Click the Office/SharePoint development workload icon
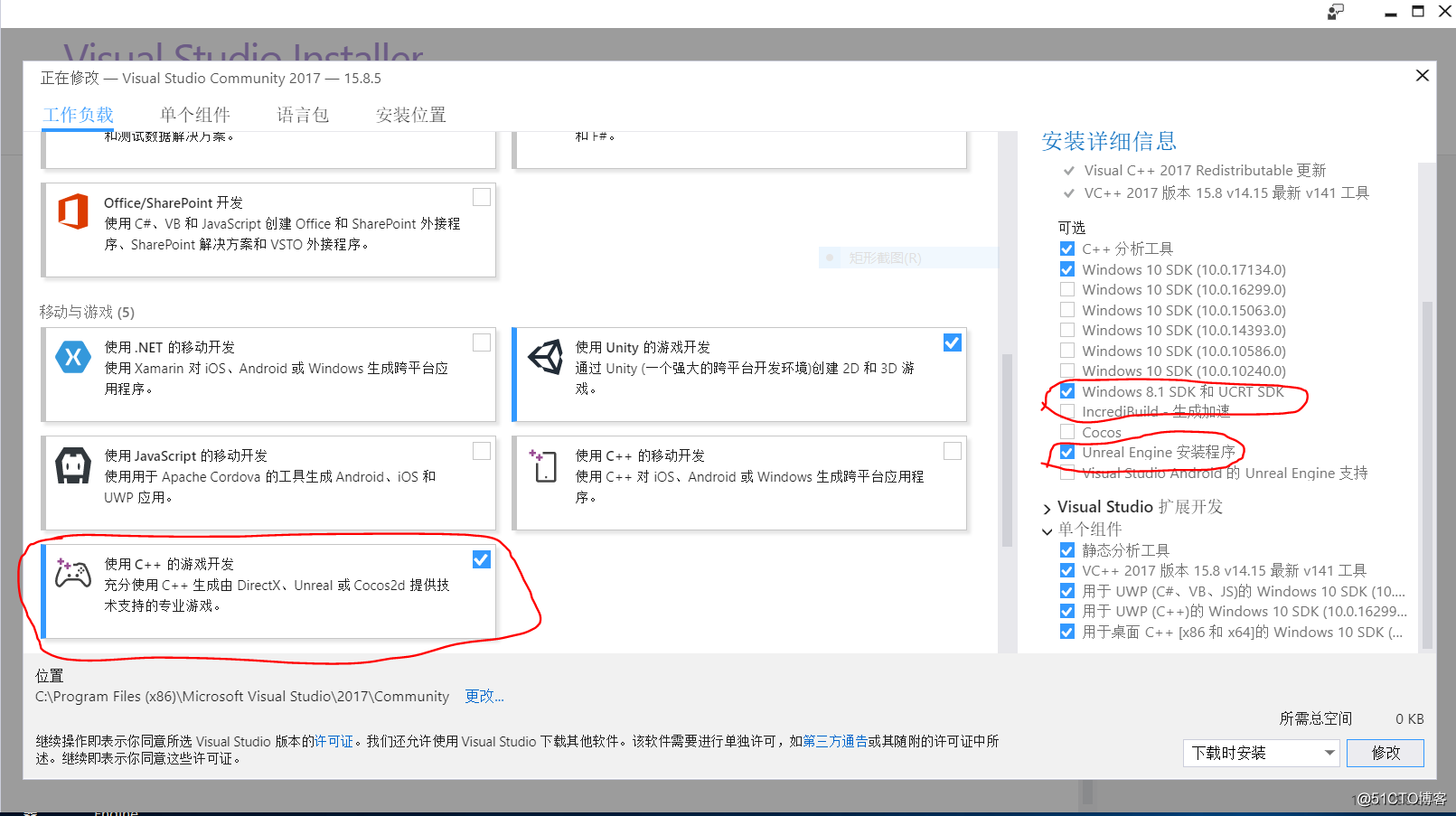This screenshot has height=816, width=1456. (x=73, y=212)
